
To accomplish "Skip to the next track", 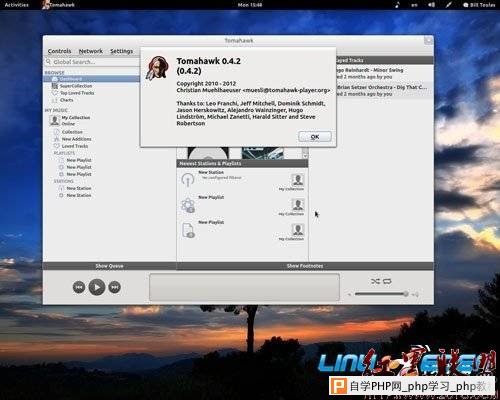I will [x=115, y=287].
